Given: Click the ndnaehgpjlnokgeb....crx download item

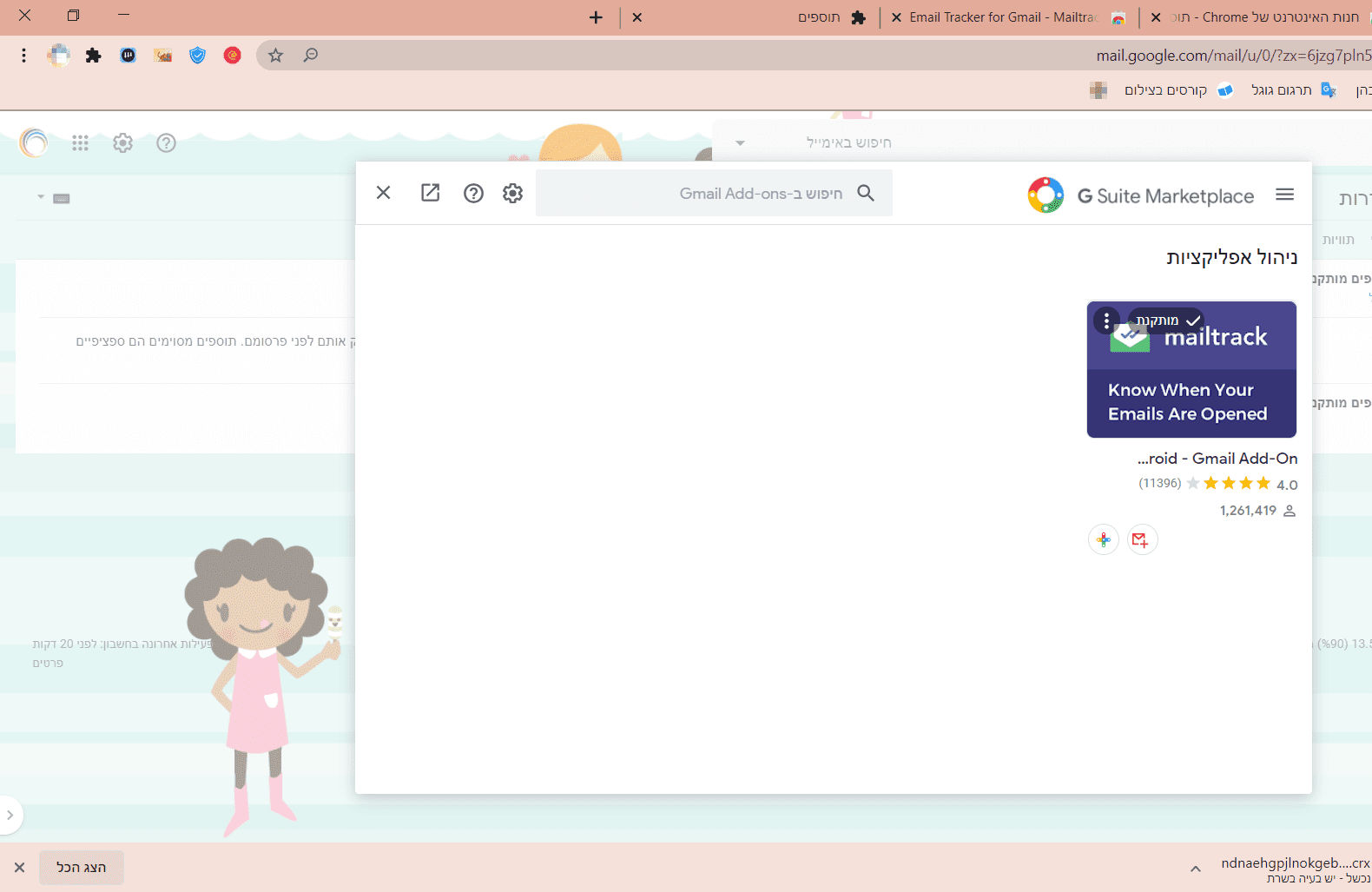Looking at the screenshot, I should click(1294, 869).
